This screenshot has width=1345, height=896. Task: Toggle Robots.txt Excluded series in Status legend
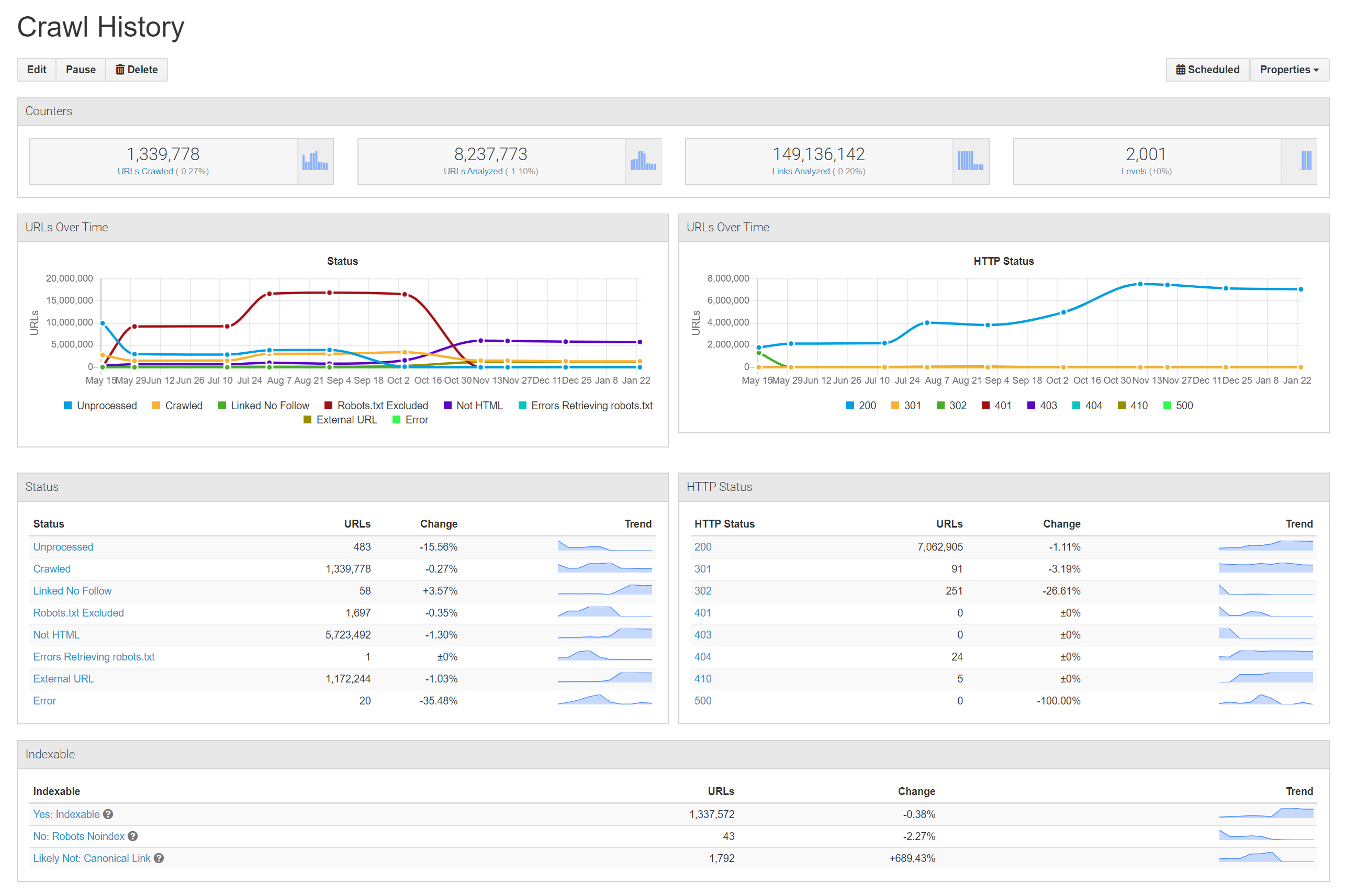pos(382,406)
